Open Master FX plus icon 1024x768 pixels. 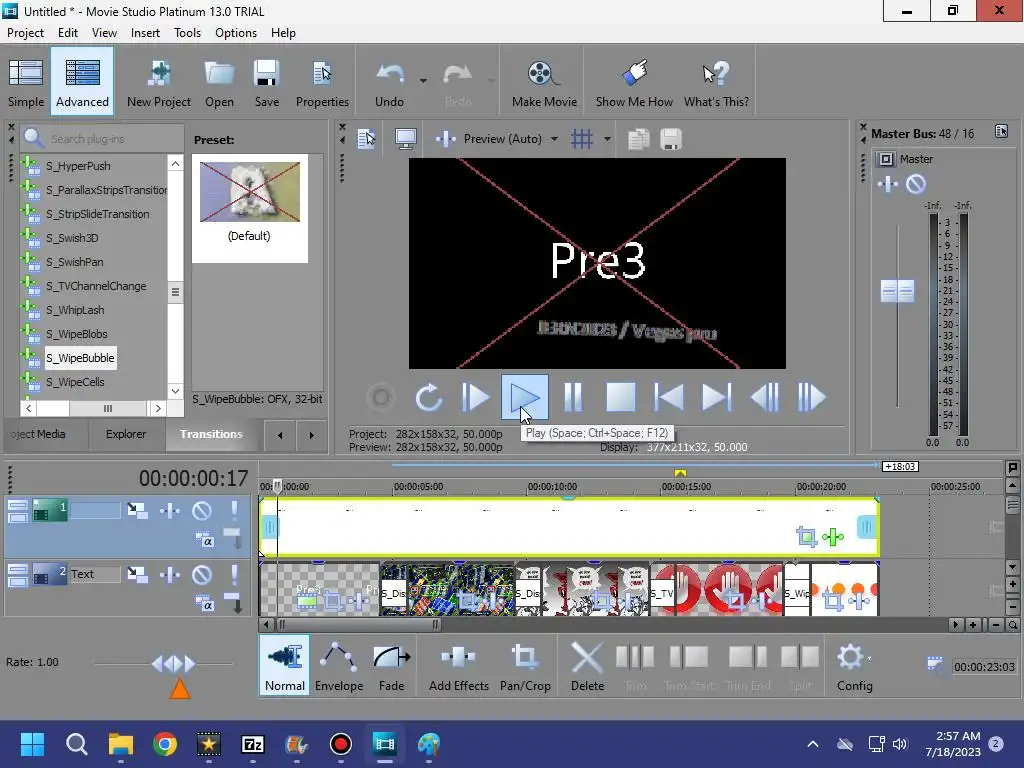[x=888, y=184]
